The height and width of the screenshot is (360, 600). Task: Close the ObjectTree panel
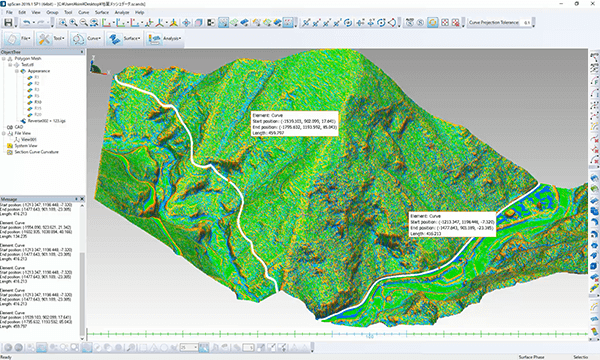click(x=82, y=52)
